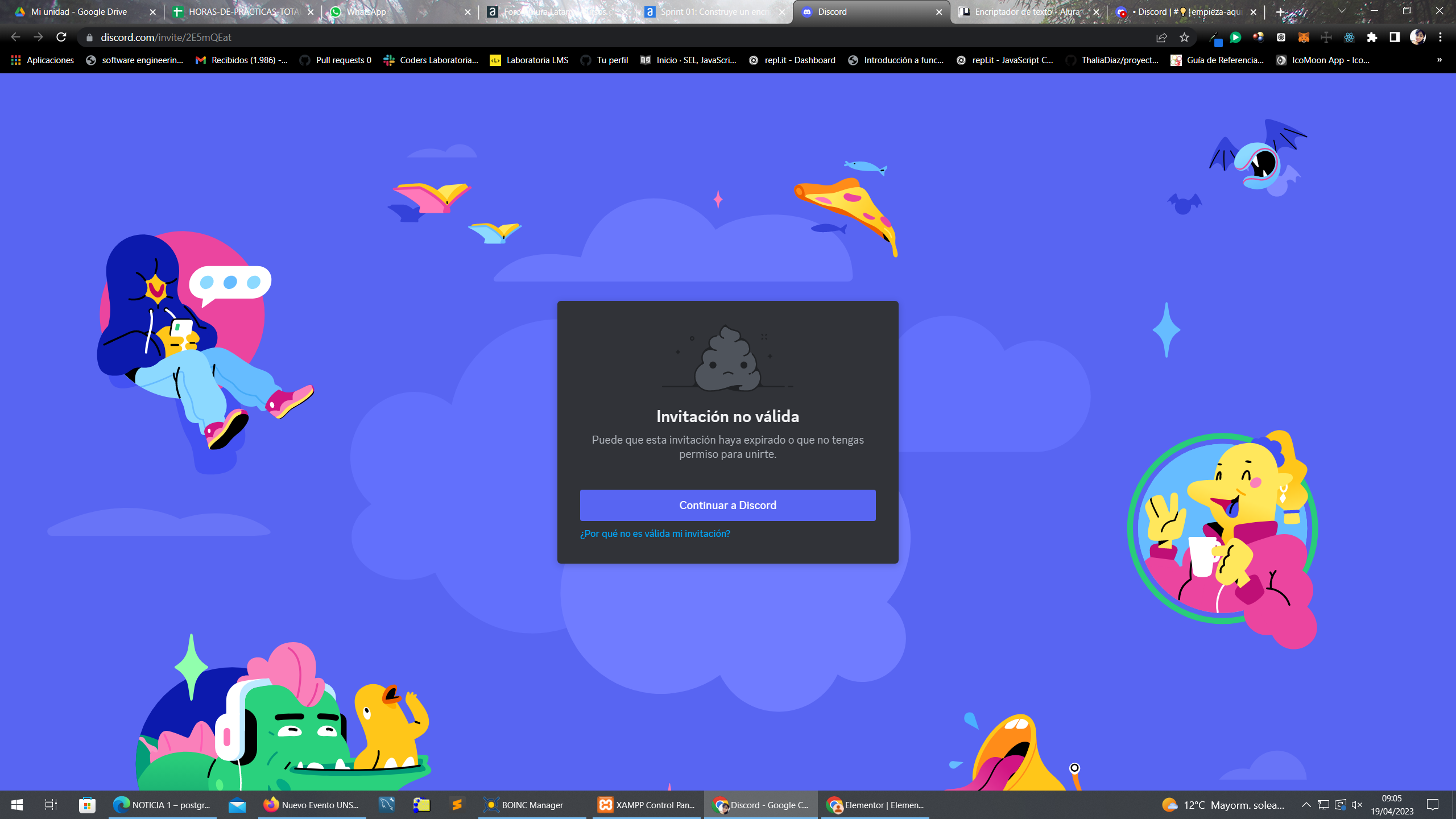Screen dimensions: 1456x819
Task: Open the Chrome side panel icon
Action: pos(1395,38)
